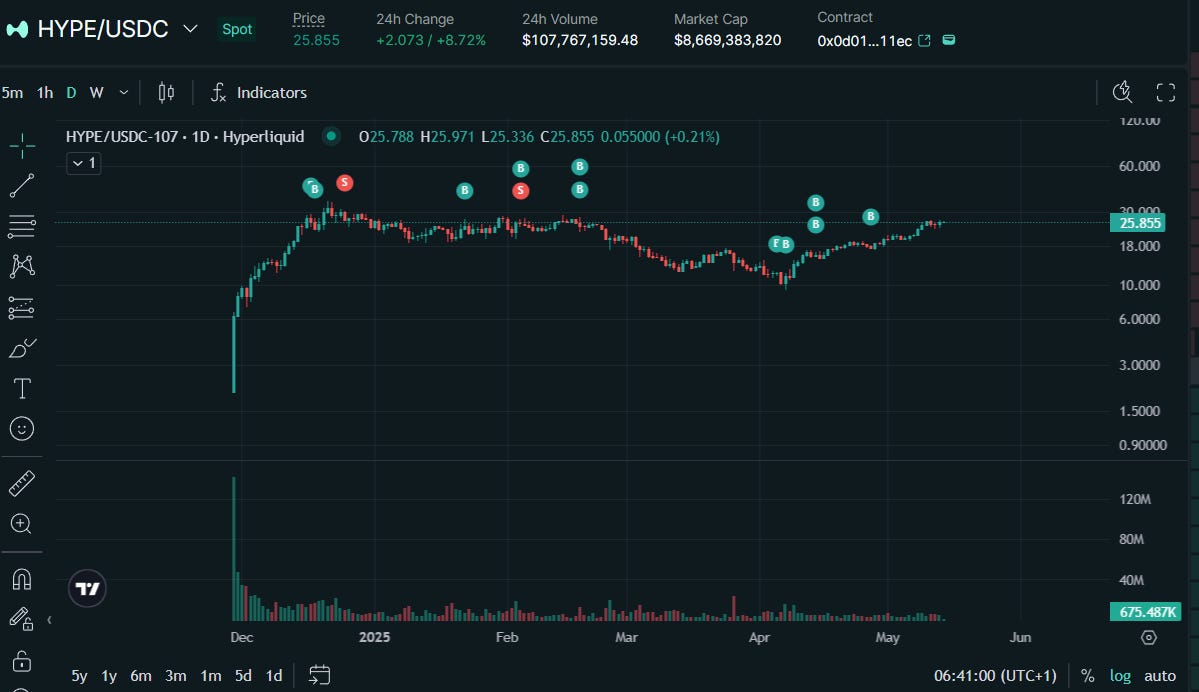Click the red S sell marker in February

coord(521,190)
